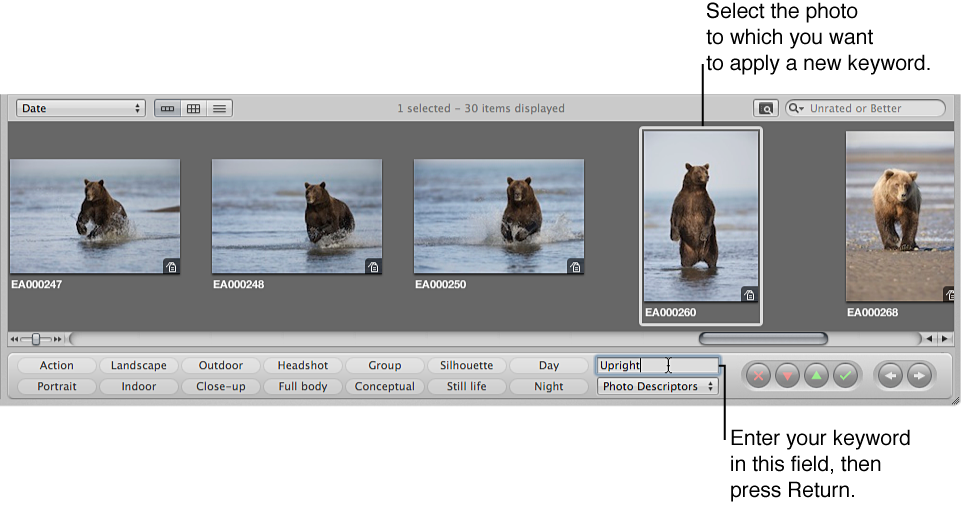Viewport: 962px width, 508px height.
Task: Click the '1 selected – 30 items displayed' status text
Action: coord(480,109)
